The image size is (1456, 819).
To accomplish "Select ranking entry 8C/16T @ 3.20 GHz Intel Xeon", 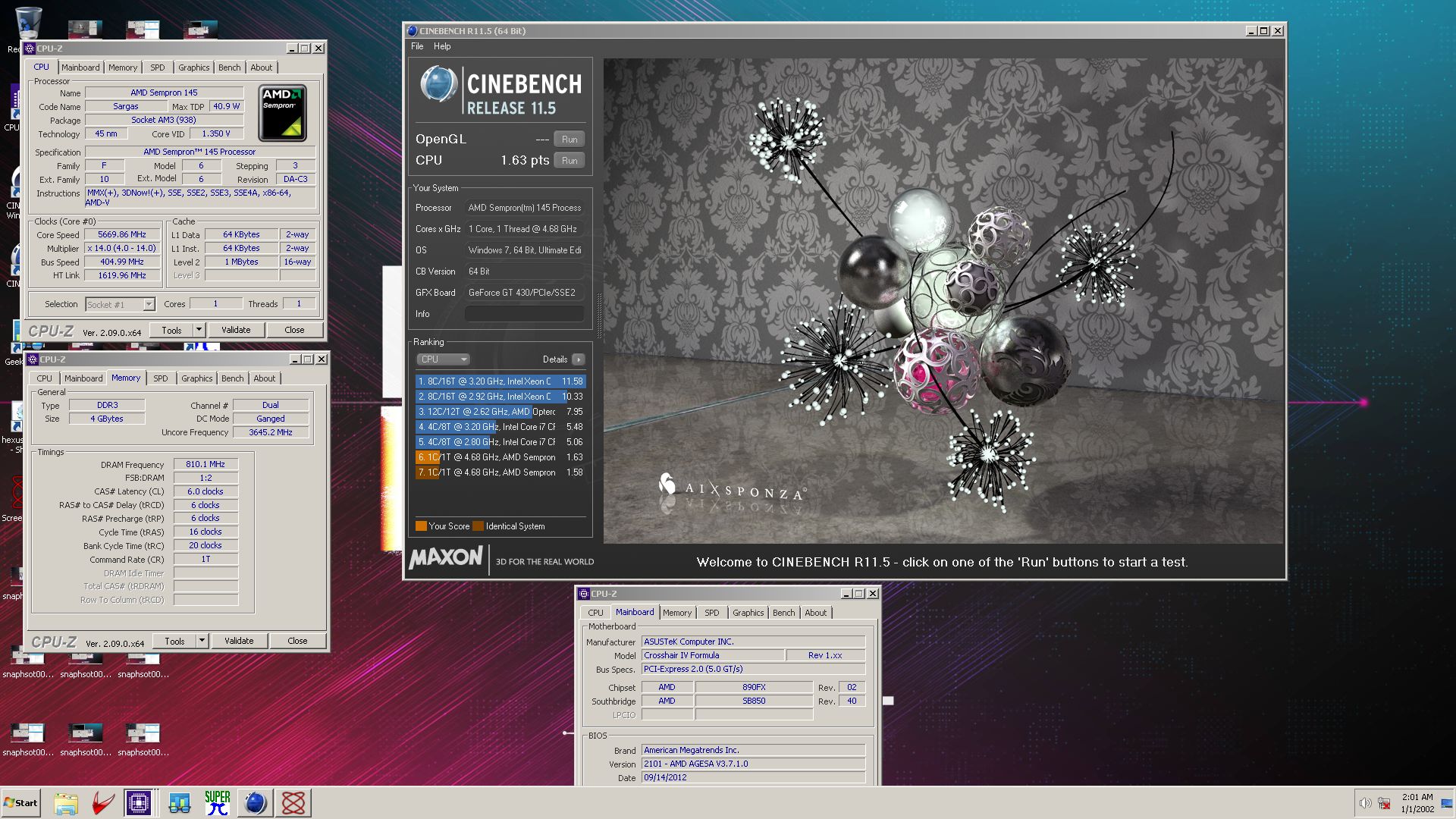I will tap(500, 381).
